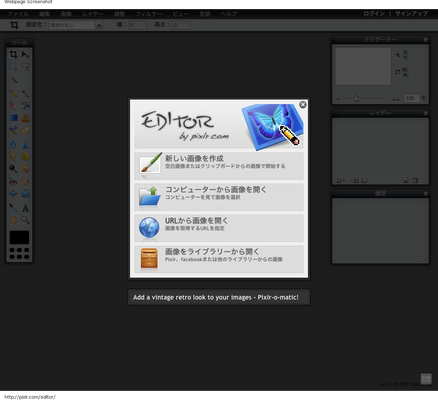The height and width of the screenshot is (400, 438).
Task: Select the Magic Wand tool
Action: pyautogui.click(x=13, y=79)
